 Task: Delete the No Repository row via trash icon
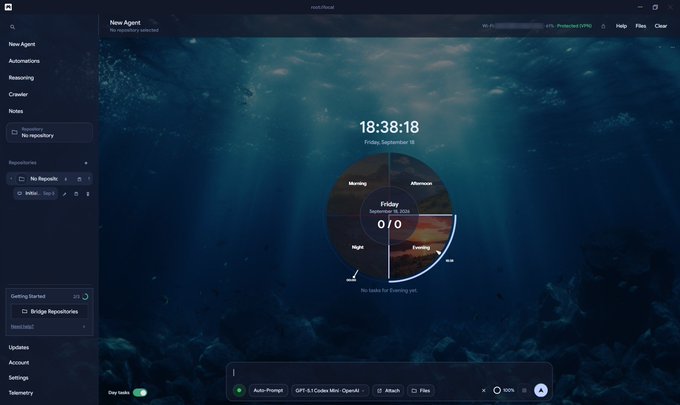79,179
